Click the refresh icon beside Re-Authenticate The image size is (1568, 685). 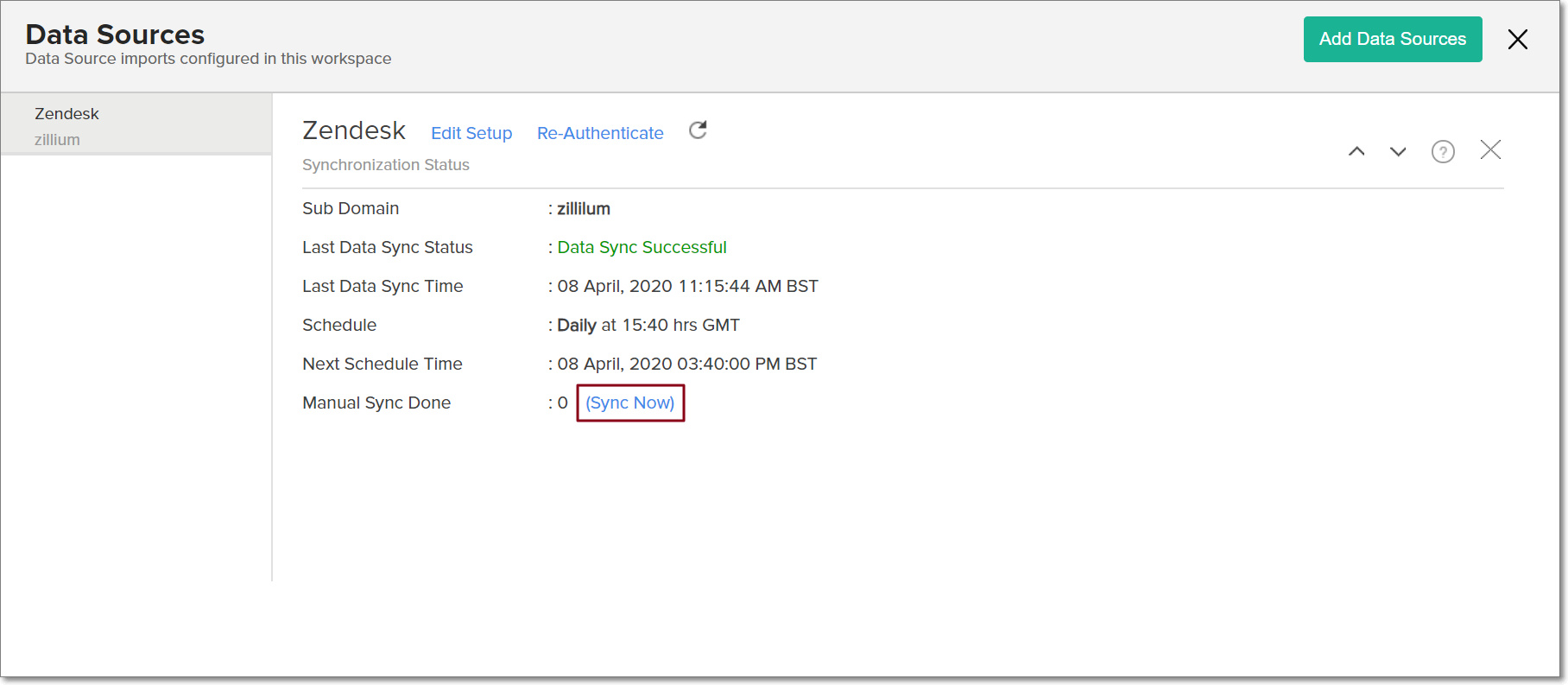pyautogui.click(x=698, y=130)
